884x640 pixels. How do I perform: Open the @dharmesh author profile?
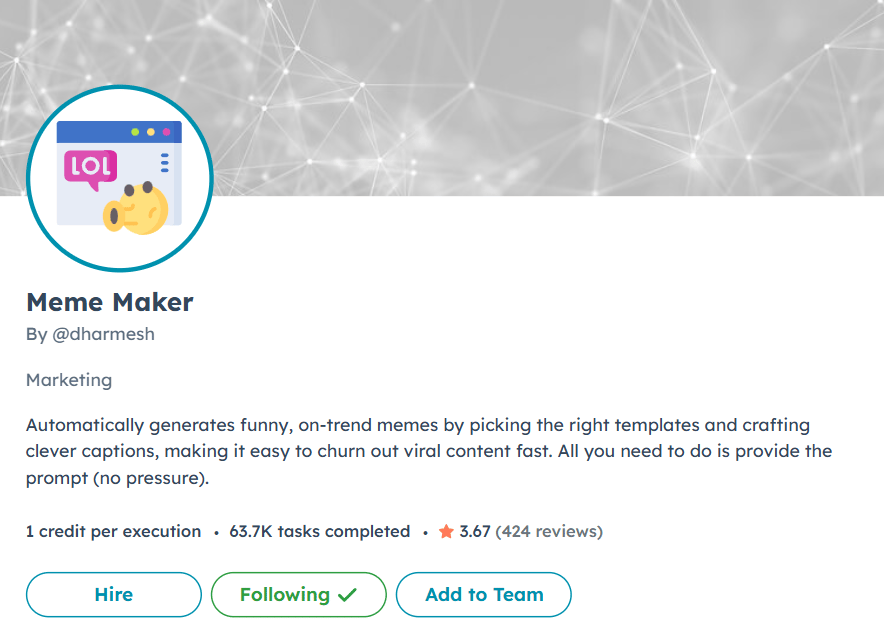click(103, 334)
